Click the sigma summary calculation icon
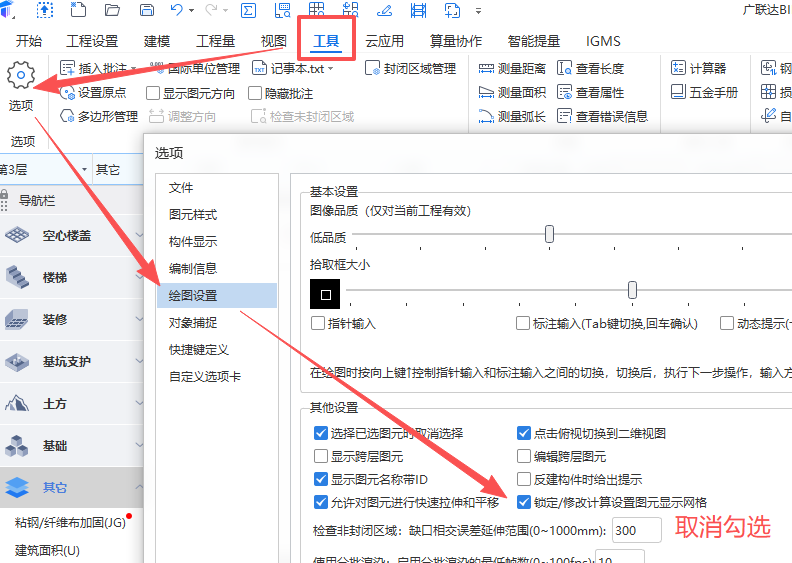Image resolution: width=792 pixels, height=563 pixels. click(x=248, y=10)
